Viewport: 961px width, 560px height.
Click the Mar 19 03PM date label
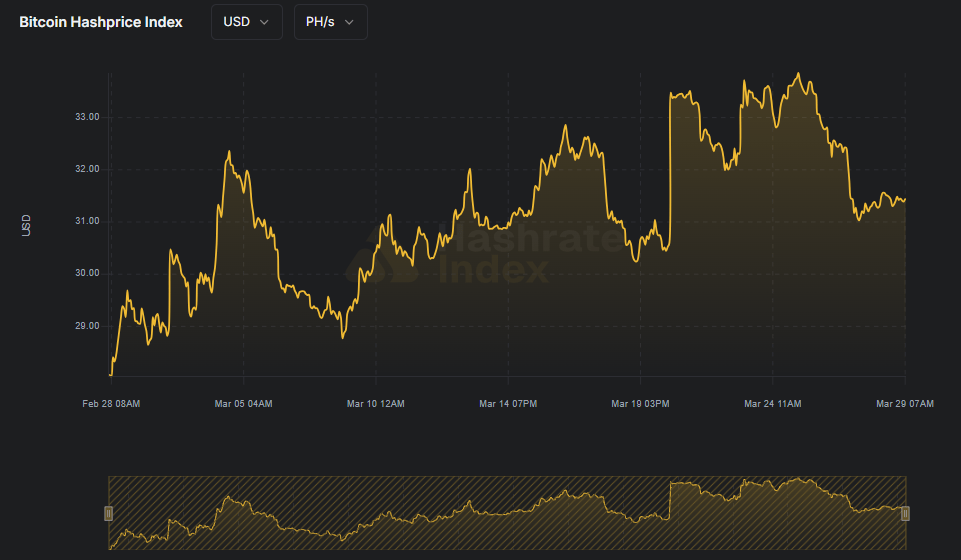[640, 404]
